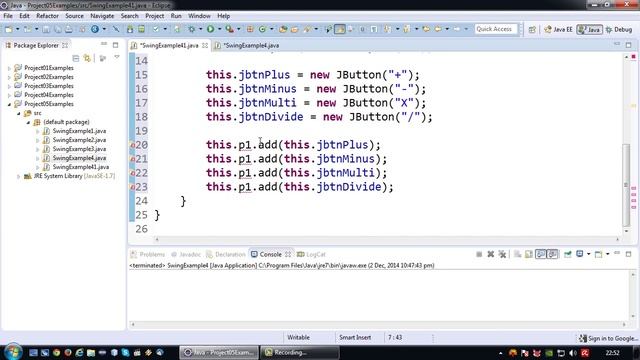Click the editor vertical scrollbar thumb
The width and height of the screenshot is (640, 360).
pos(627,184)
